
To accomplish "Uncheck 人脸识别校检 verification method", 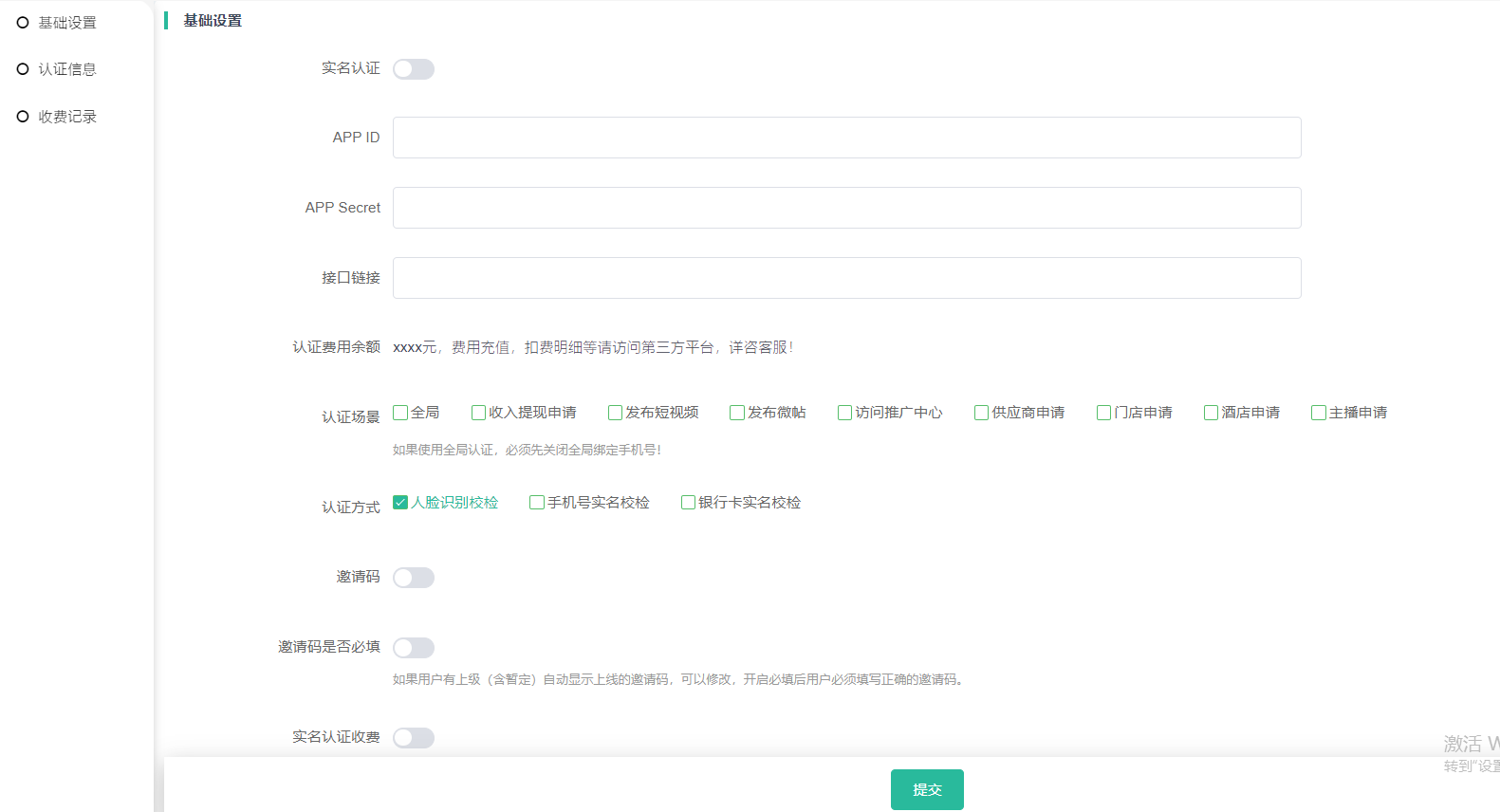I will click(401, 503).
